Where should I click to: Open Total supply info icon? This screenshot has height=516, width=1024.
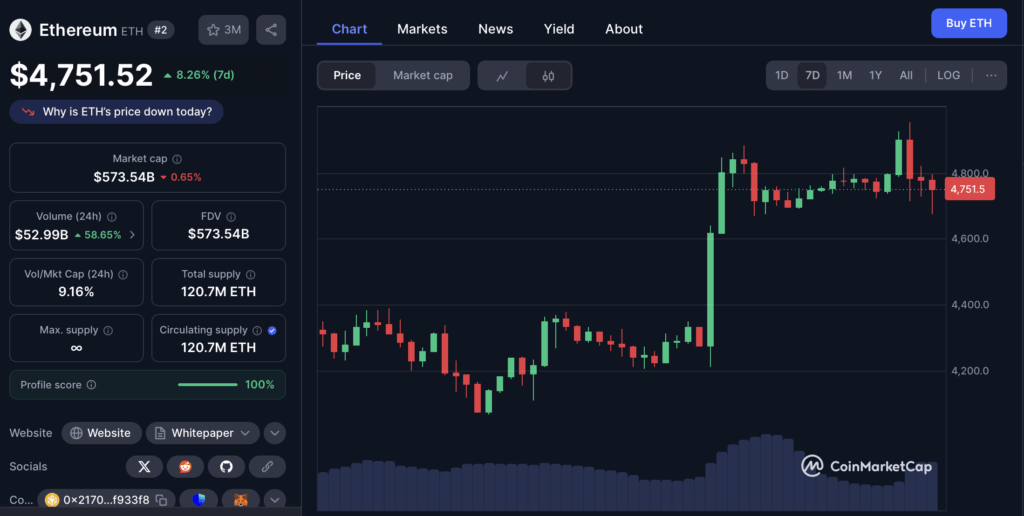(251, 274)
